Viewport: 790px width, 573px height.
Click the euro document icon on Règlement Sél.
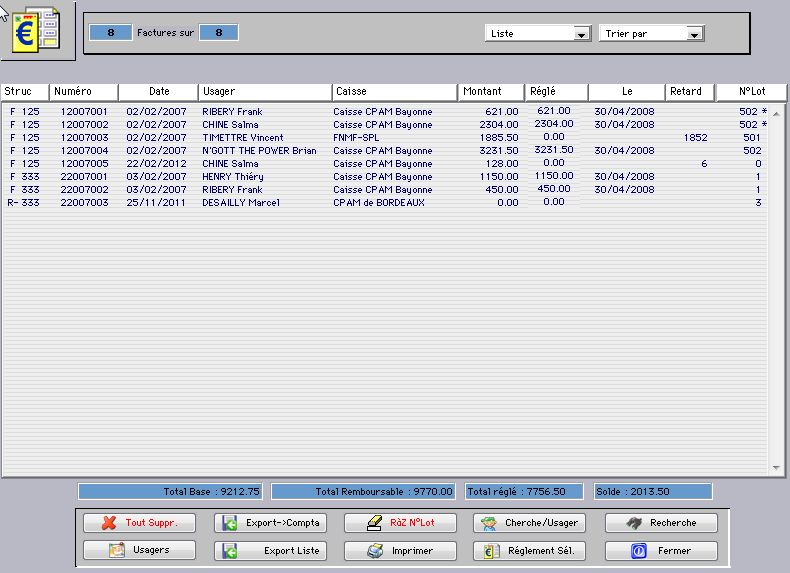click(491, 551)
